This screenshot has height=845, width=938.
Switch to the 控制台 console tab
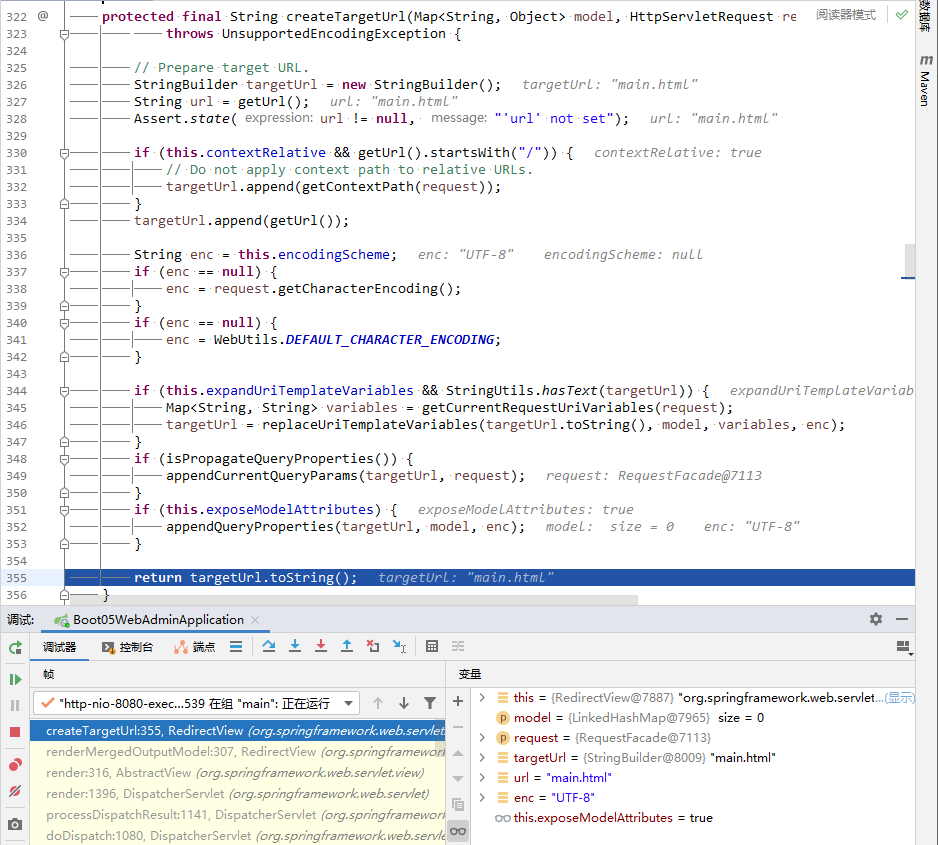point(127,647)
